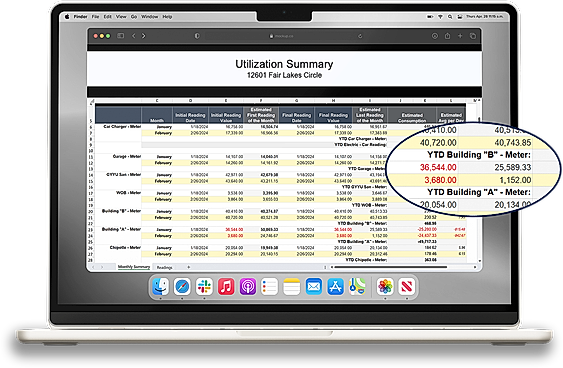Switch to the Readings sheet tab
563x368 pixels.
[x=164, y=267]
